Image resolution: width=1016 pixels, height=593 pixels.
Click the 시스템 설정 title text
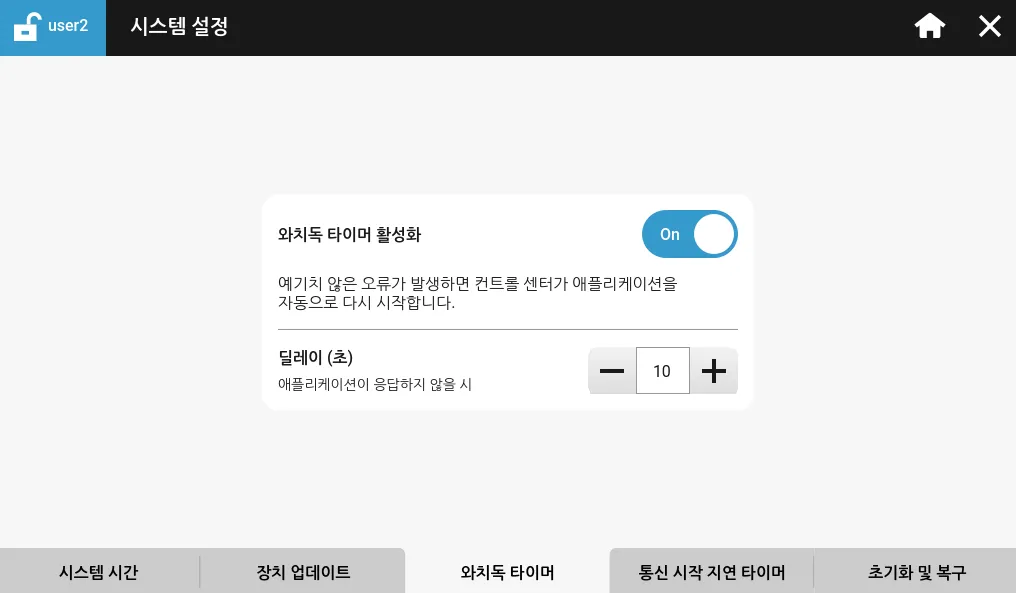[180, 27]
